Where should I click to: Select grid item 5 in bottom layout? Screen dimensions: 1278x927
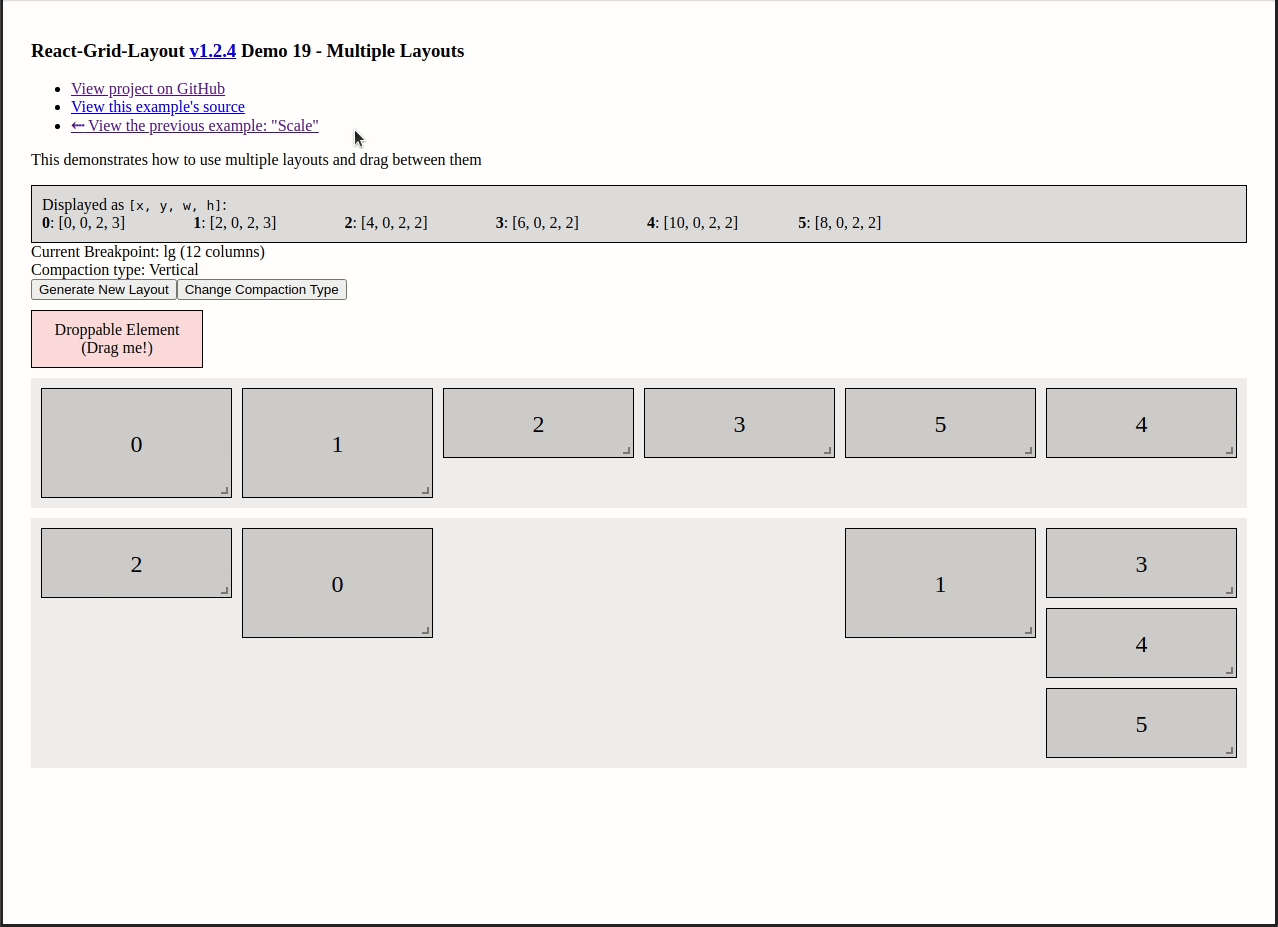[x=1141, y=723]
